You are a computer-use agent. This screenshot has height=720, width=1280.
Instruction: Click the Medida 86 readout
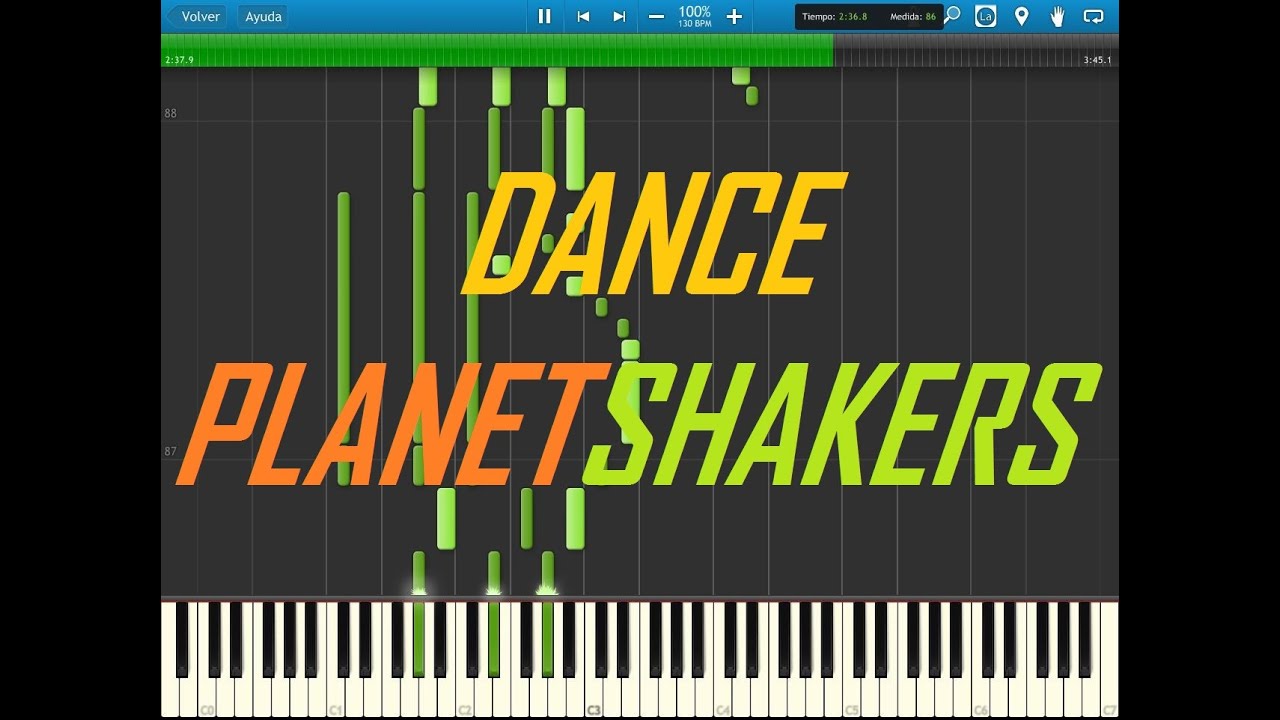pyautogui.click(x=913, y=16)
